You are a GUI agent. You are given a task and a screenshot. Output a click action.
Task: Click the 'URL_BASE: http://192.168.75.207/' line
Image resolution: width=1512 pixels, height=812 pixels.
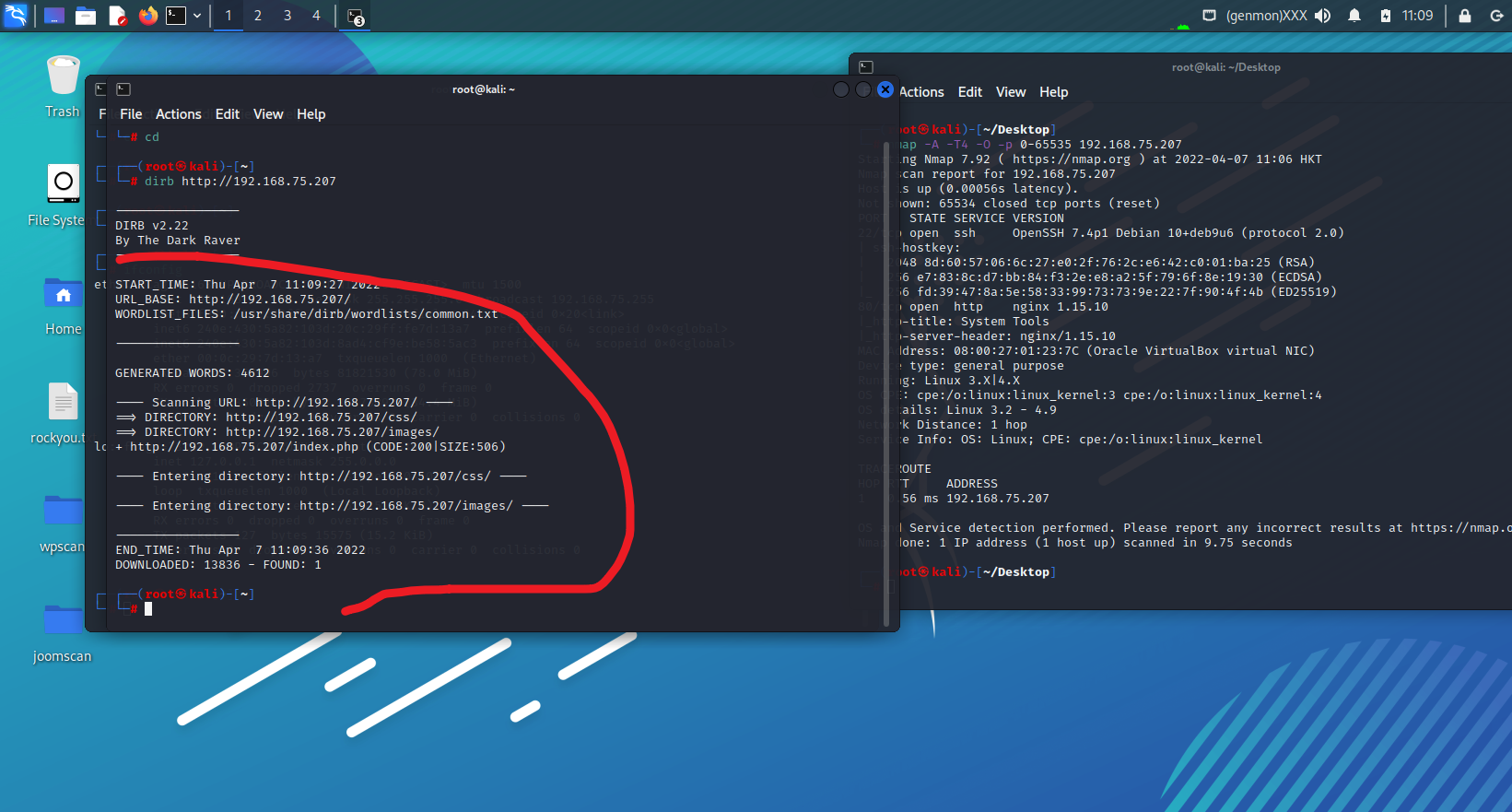tap(233, 300)
